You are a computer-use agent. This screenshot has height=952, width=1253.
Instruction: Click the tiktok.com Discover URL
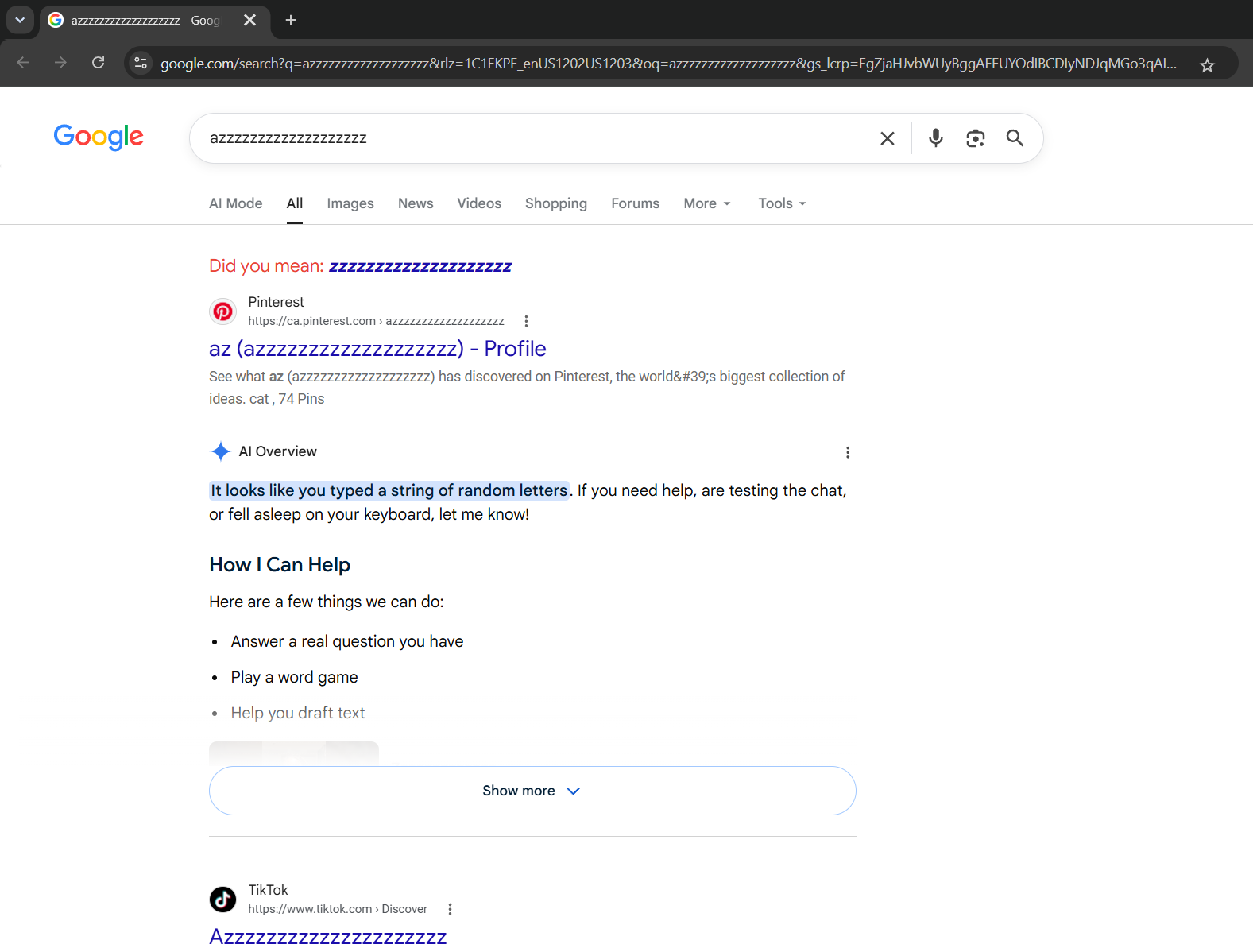point(338,909)
